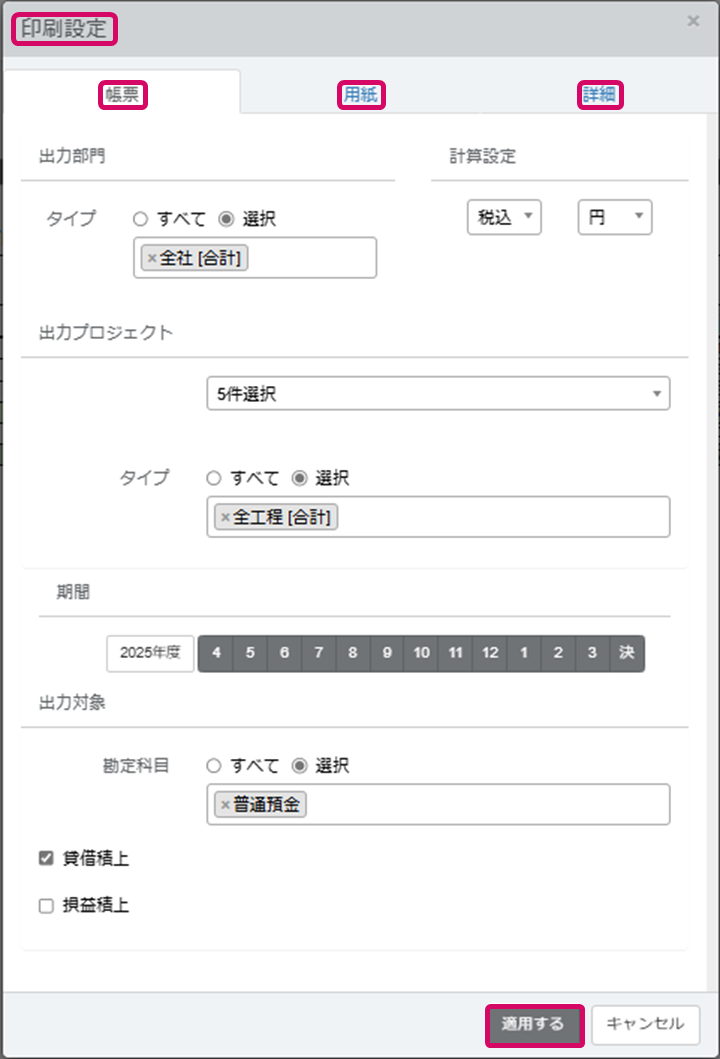Toggle month 12 in the period selector

pos(490,653)
